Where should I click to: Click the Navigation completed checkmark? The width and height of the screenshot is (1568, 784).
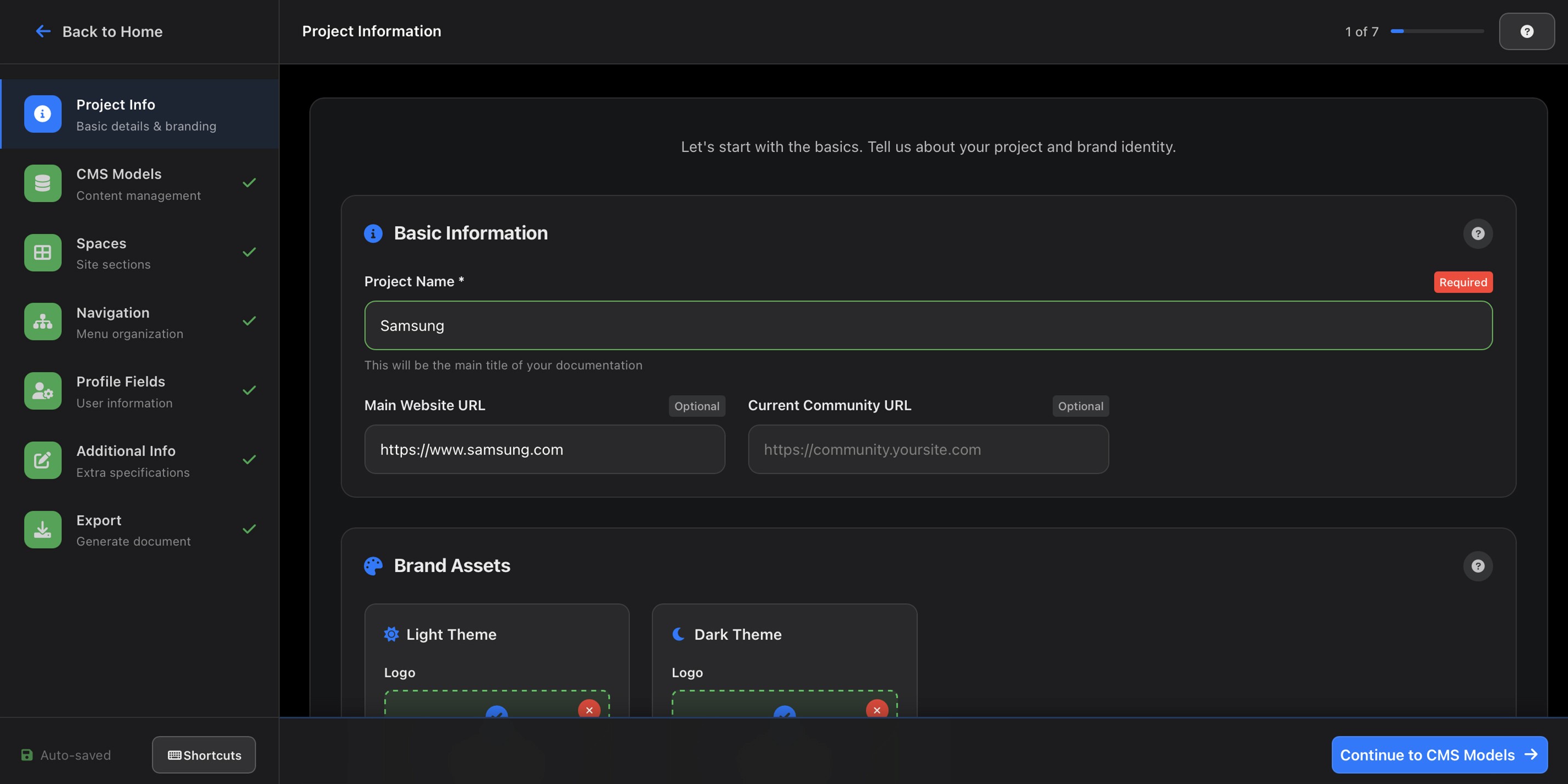click(249, 321)
